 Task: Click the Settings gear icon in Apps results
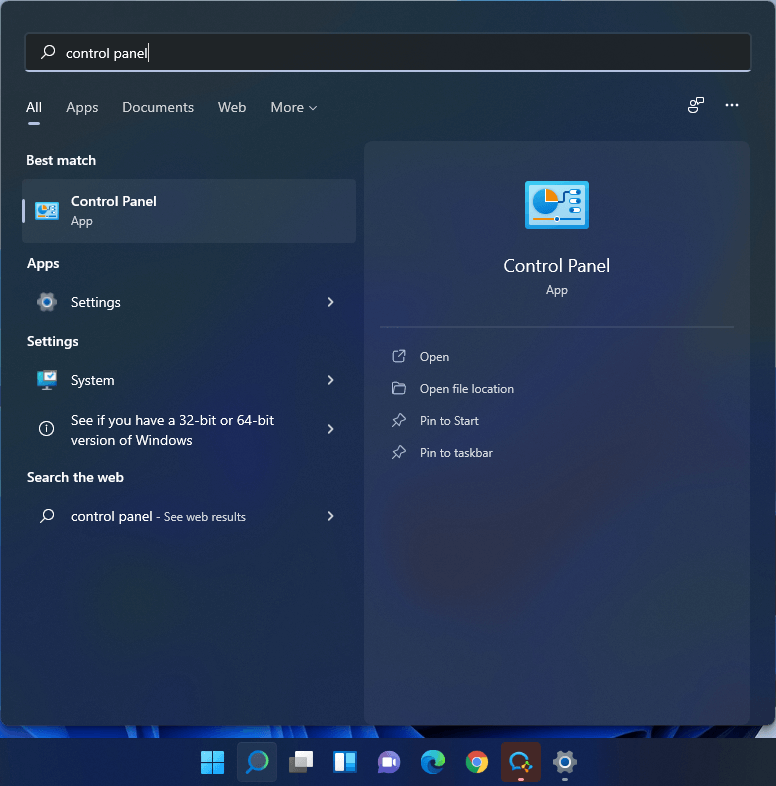47,302
